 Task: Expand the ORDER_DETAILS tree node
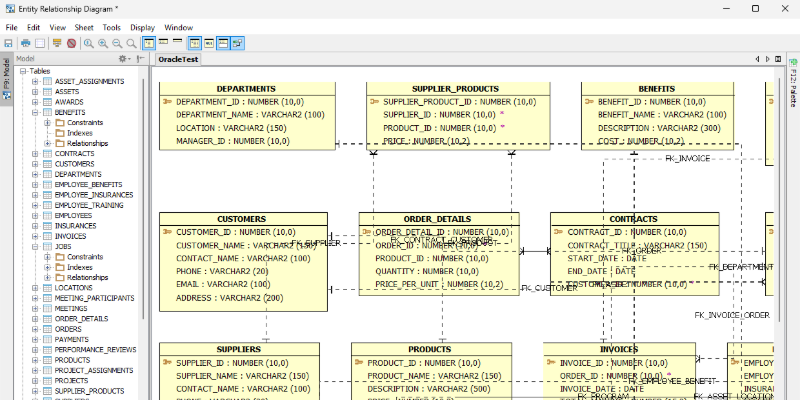pos(35,319)
